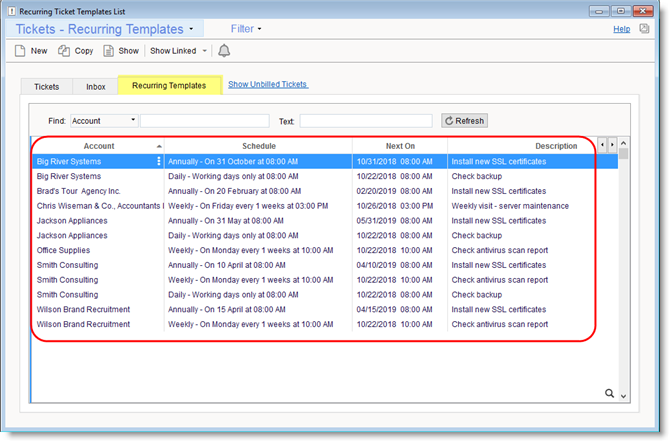
Task: Open three-dot menu on Big River Systems row
Action: coord(158,161)
